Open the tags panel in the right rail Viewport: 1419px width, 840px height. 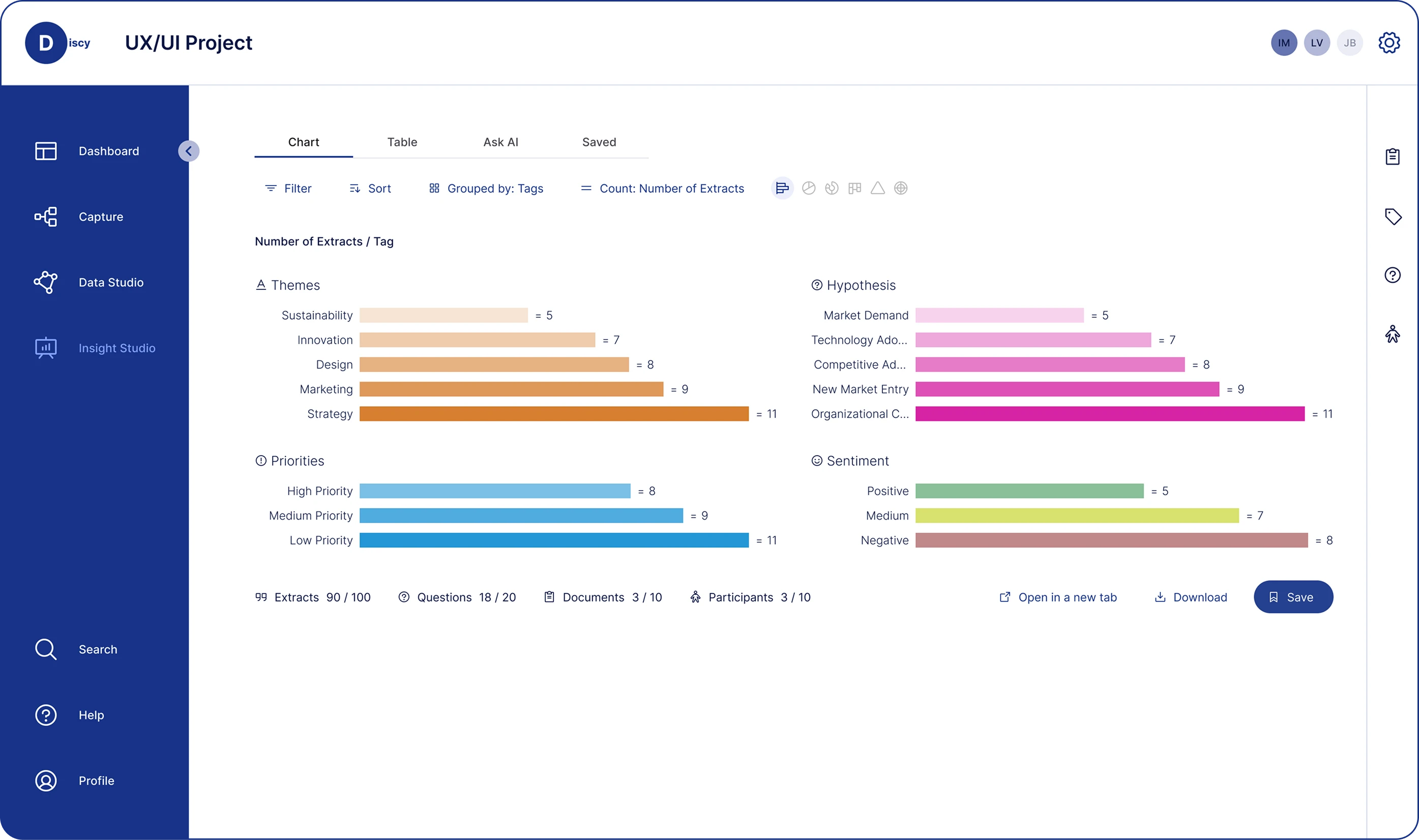click(1393, 216)
